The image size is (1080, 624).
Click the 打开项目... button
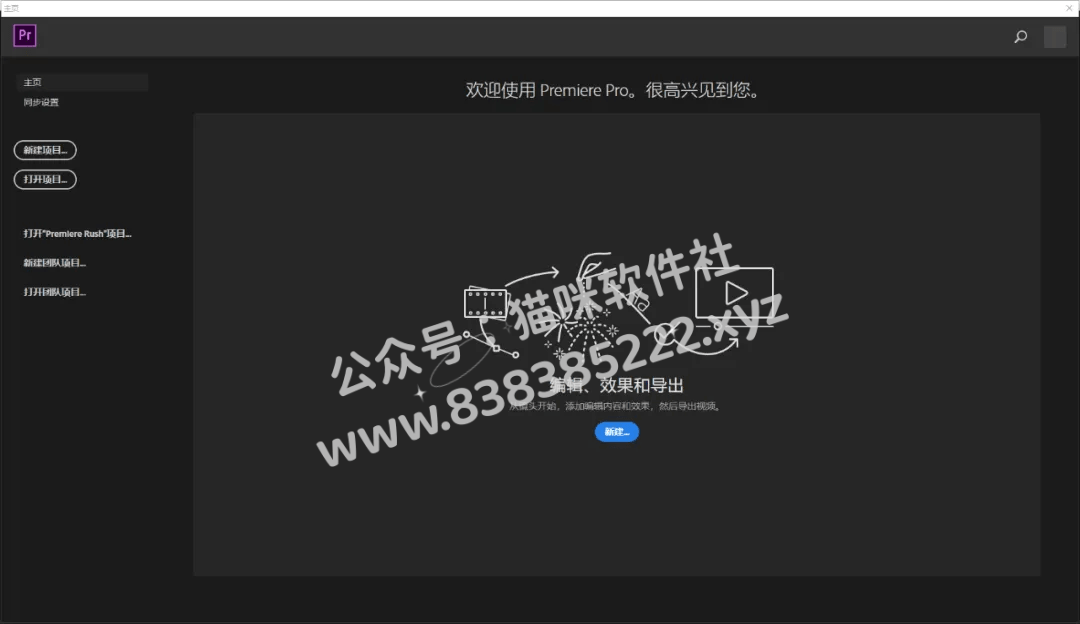45,180
